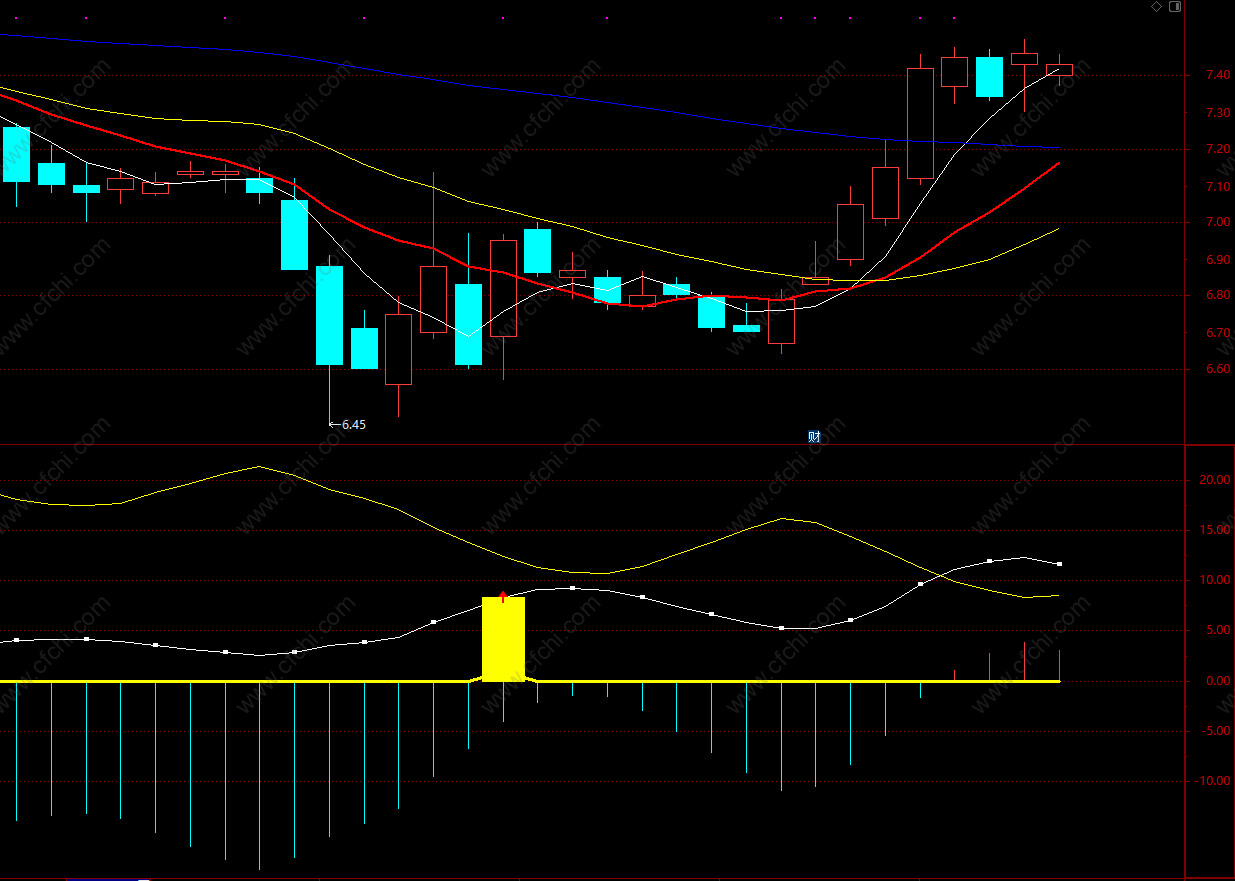Click the 10.00 indicator axis label

pos(1214,580)
